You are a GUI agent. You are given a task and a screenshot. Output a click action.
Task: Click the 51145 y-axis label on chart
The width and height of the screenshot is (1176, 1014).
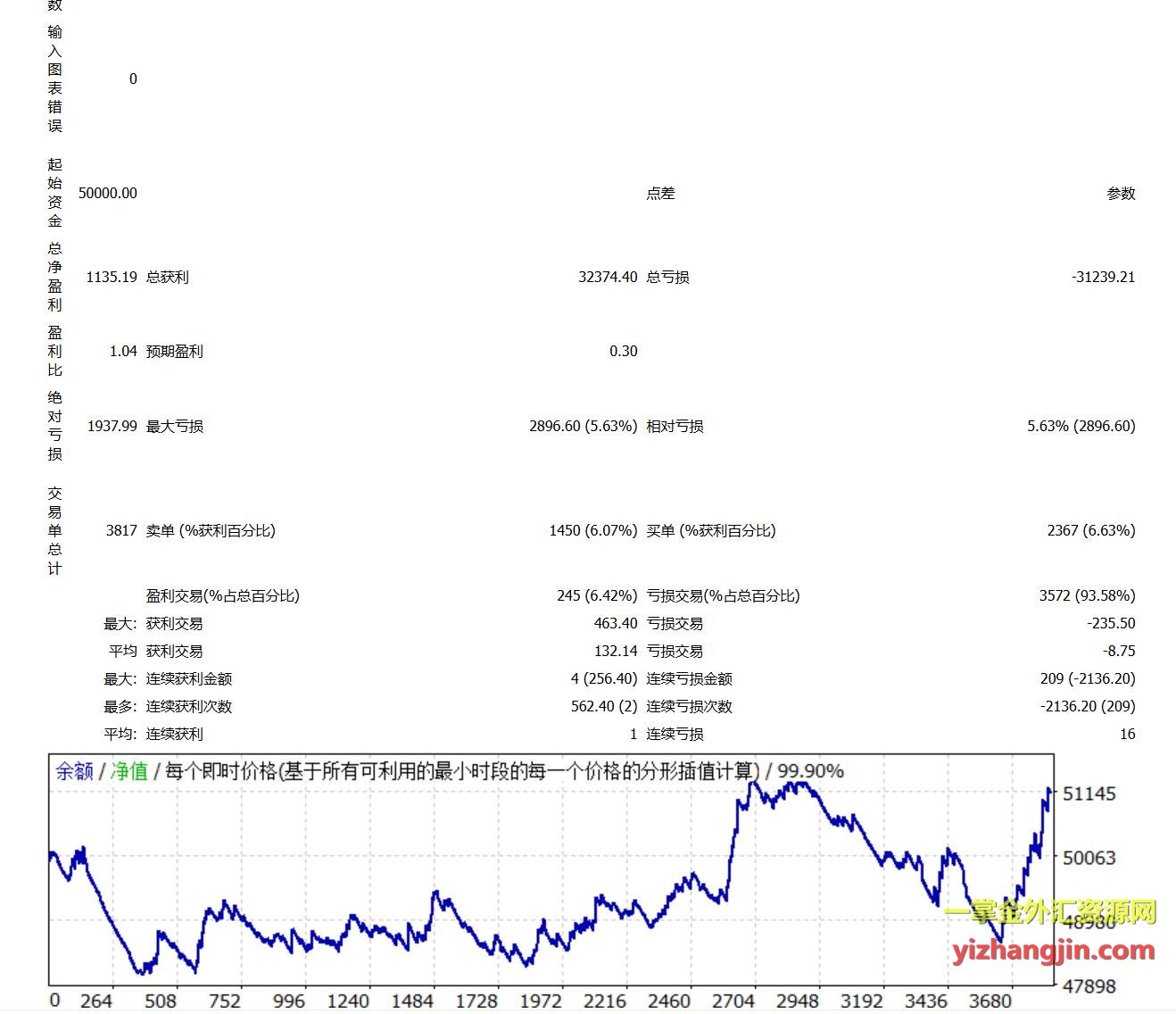pos(1089,794)
